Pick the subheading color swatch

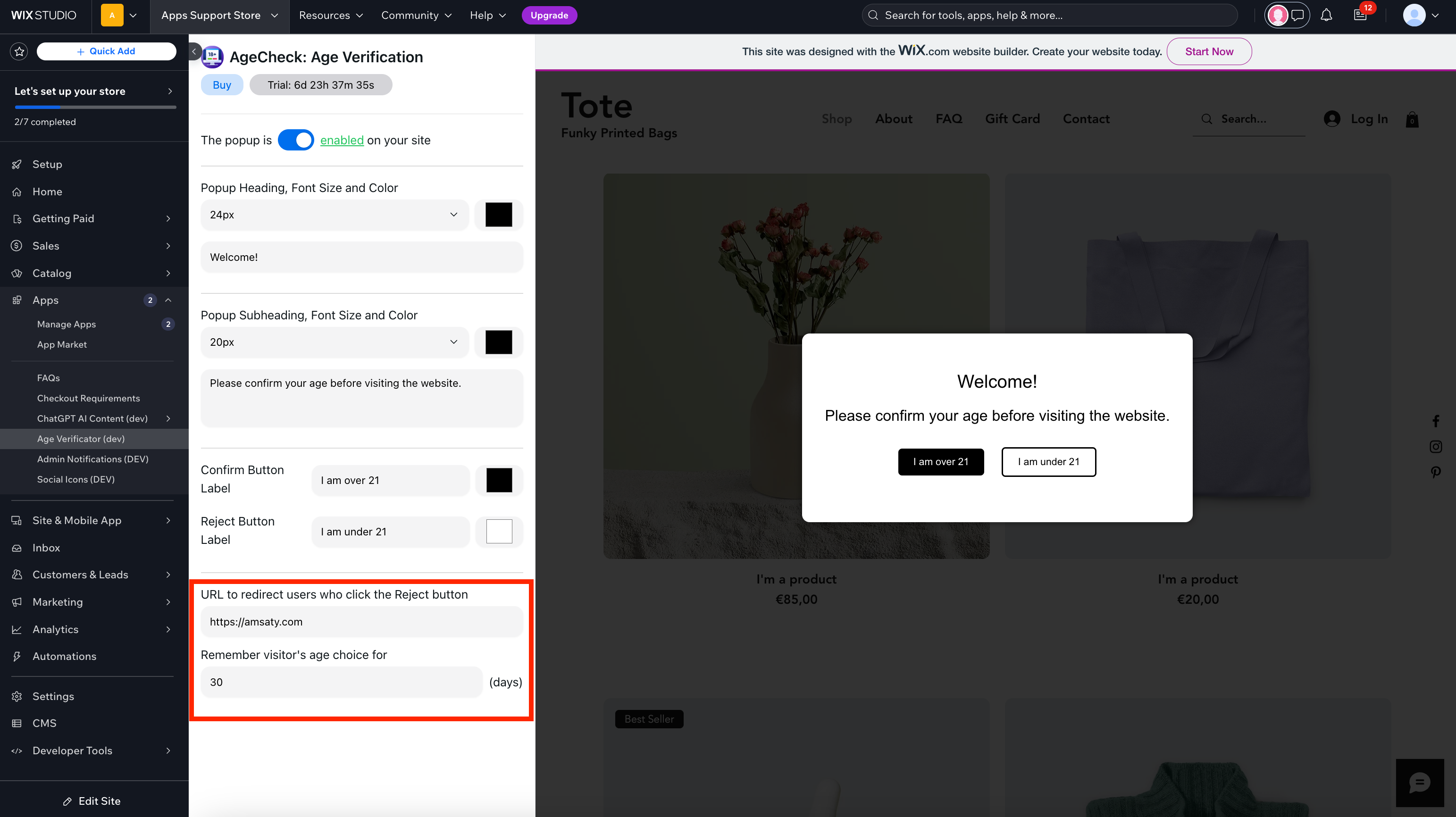499,342
